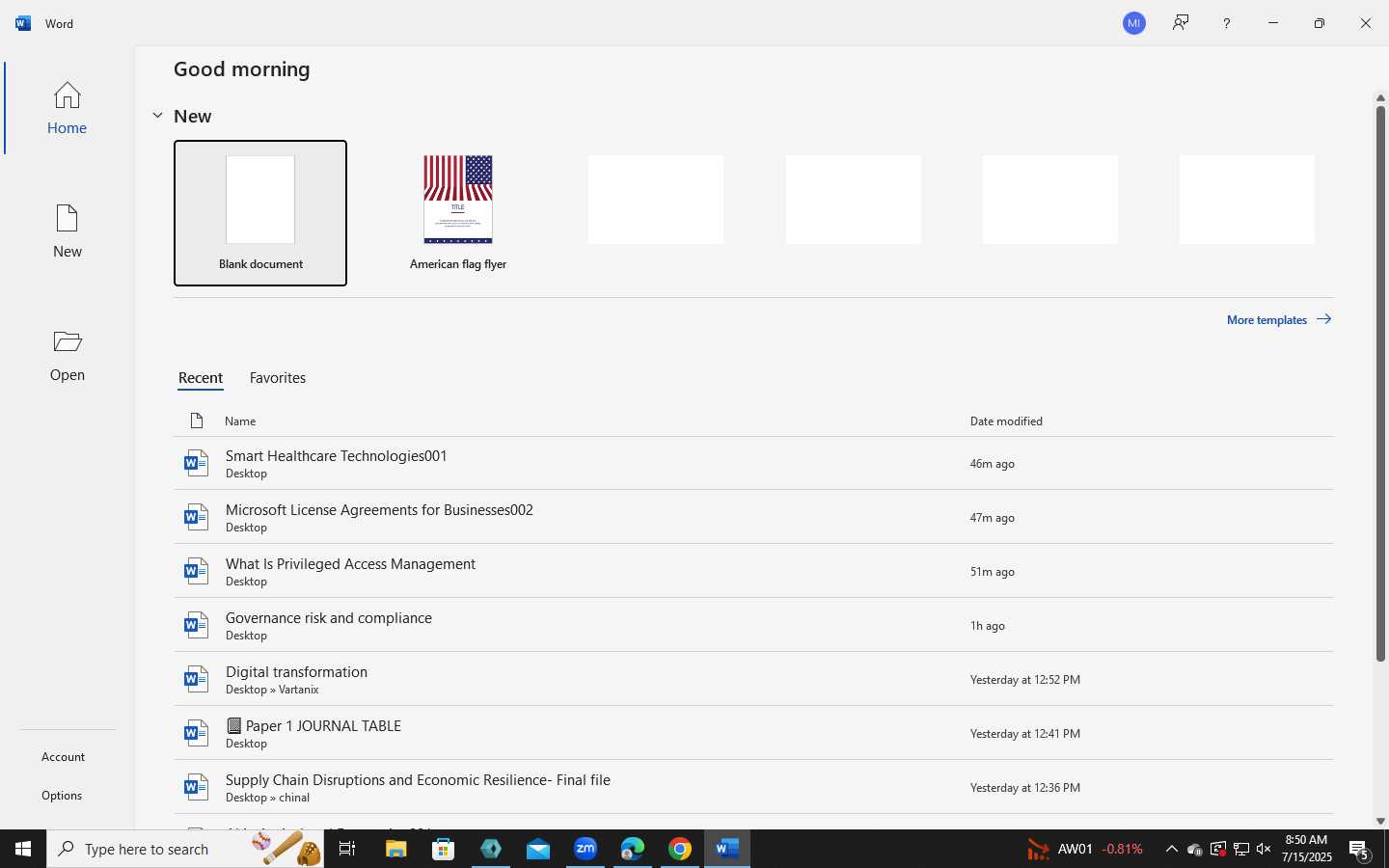Click the scrollbar up arrow
Image resolution: width=1389 pixels, height=868 pixels.
(1380, 97)
